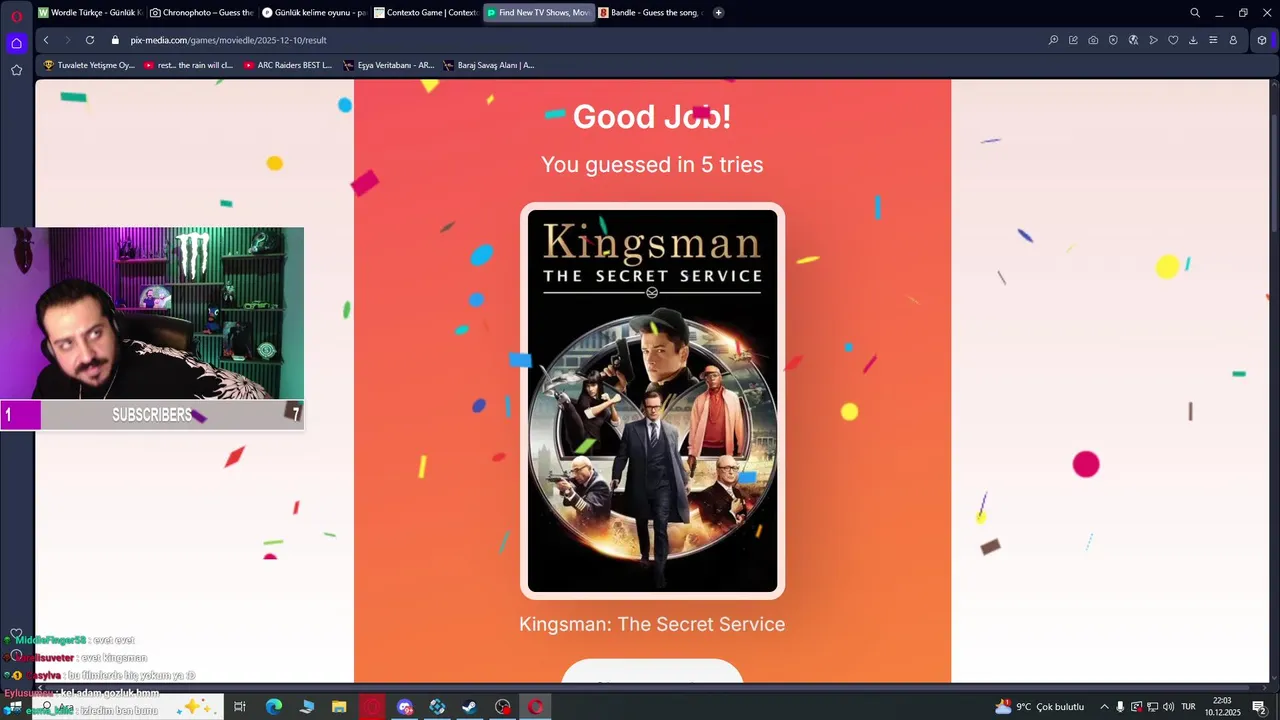This screenshot has height=720, width=1280.
Task: Select the Find New TV Shows tab
Action: click(538, 13)
